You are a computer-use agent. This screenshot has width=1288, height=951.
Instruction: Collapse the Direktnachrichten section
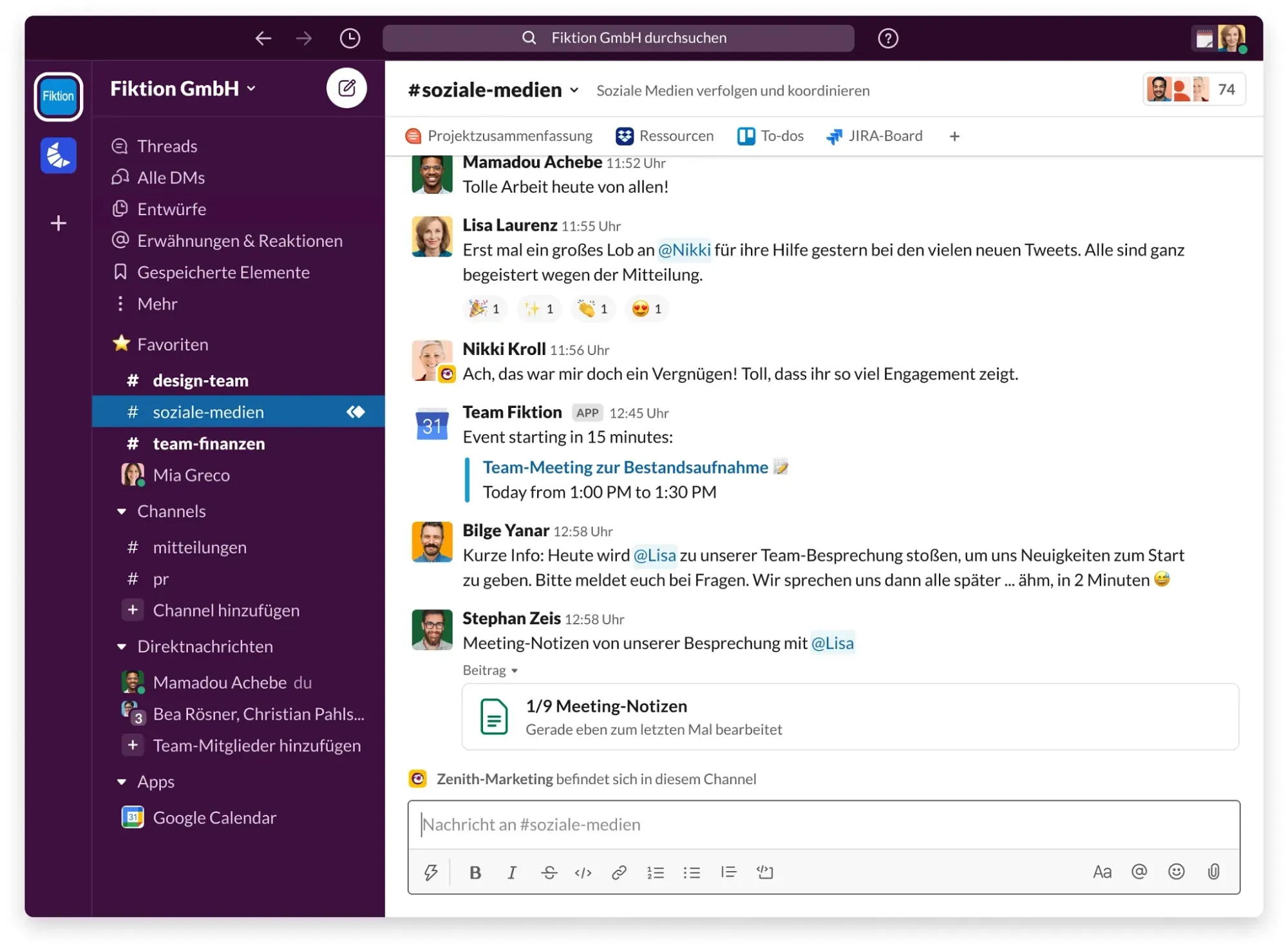pyautogui.click(x=122, y=647)
